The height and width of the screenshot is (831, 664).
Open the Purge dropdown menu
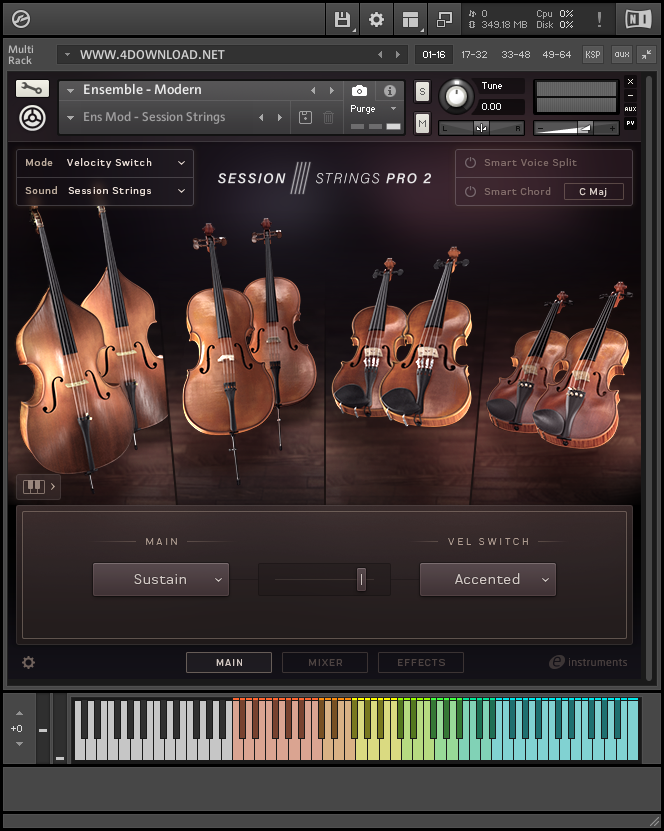point(373,109)
